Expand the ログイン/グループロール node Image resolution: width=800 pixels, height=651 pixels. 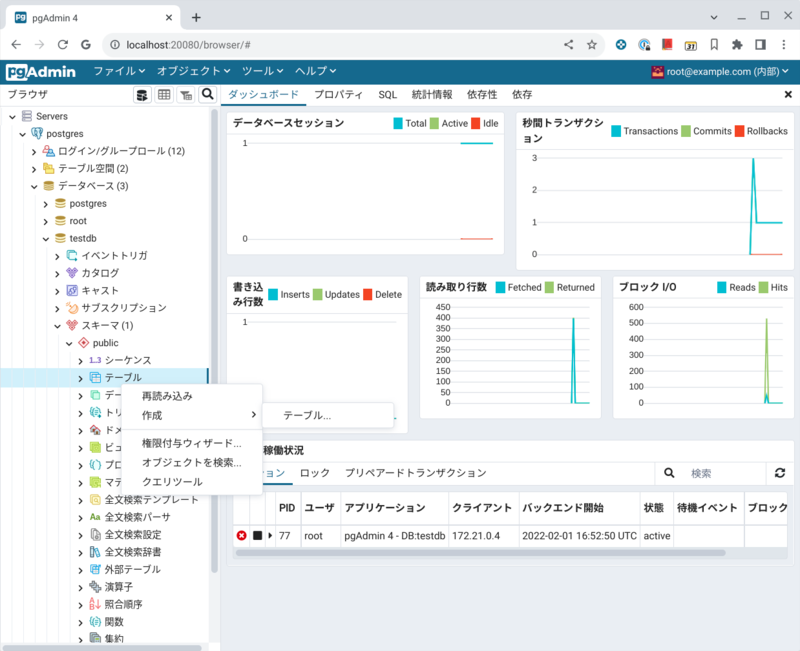pyautogui.click(x=33, y=151)
